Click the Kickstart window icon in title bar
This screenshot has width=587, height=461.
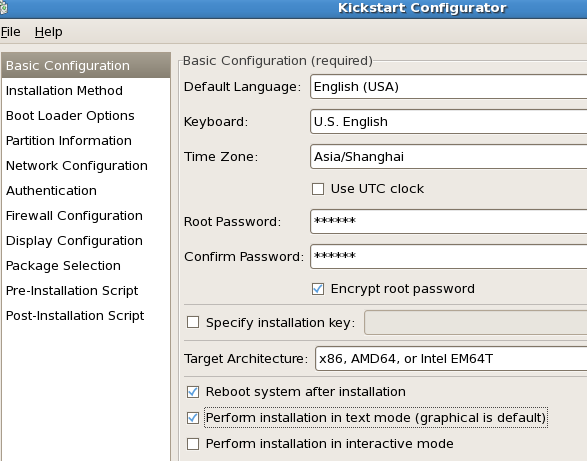(3, 8)
